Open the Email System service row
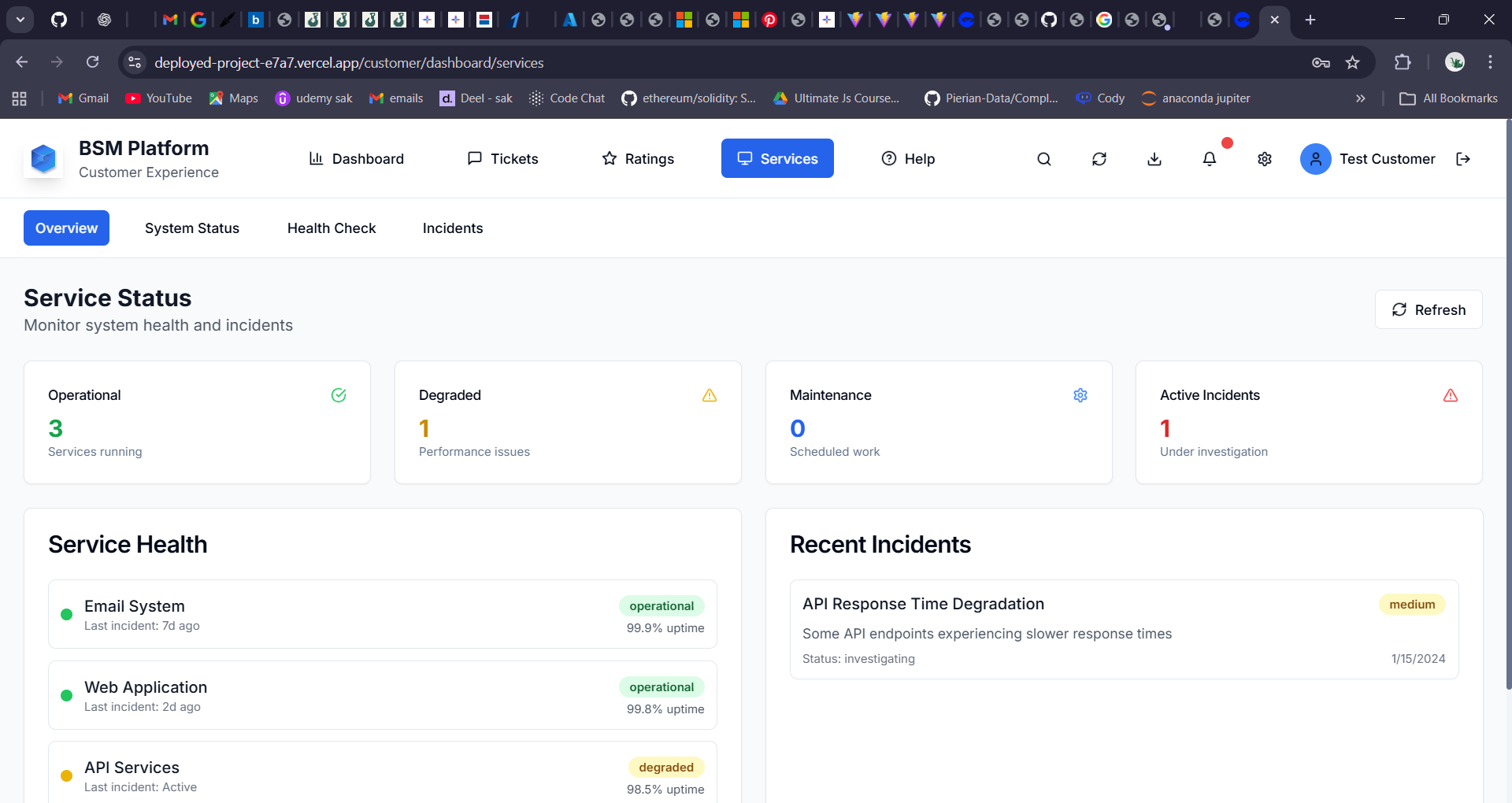The image size is (1512, 803). click(383, 615)
